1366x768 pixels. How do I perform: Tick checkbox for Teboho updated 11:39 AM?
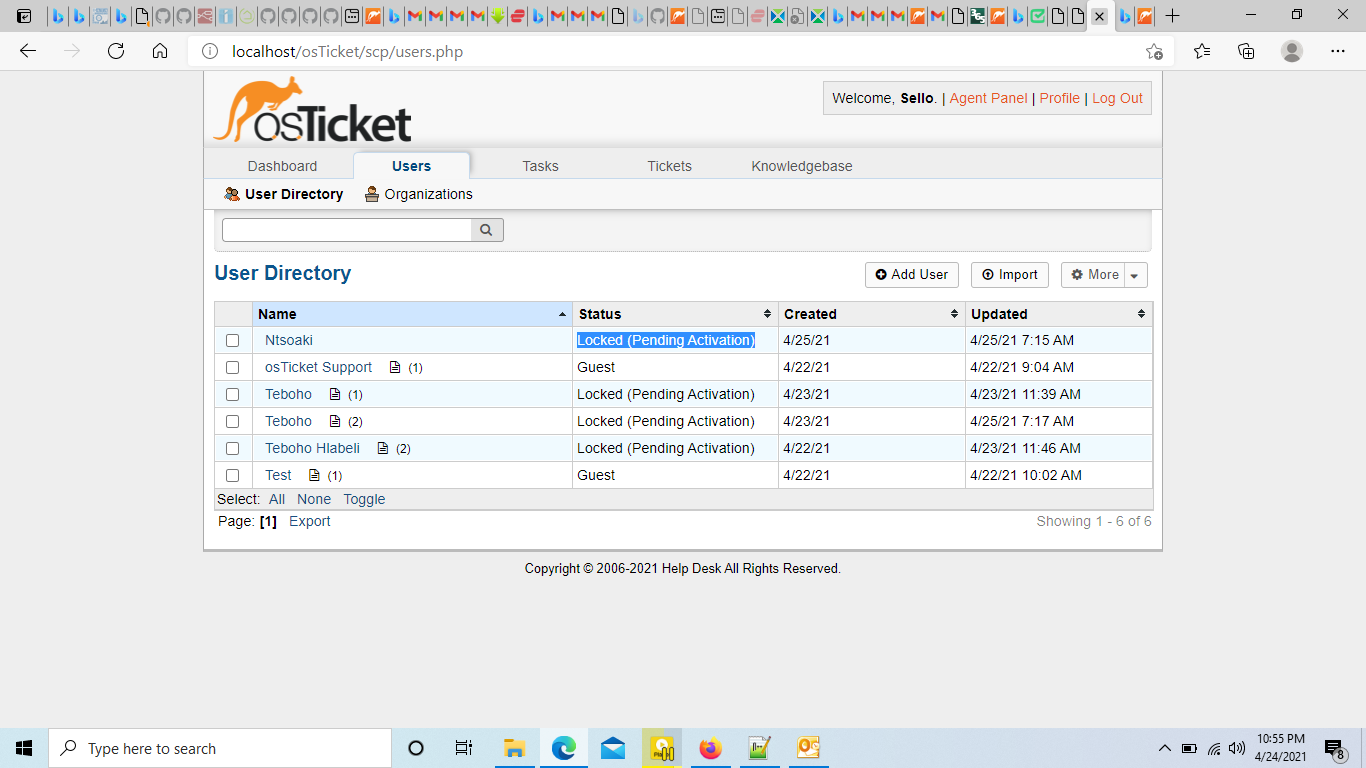pos(233,395)
